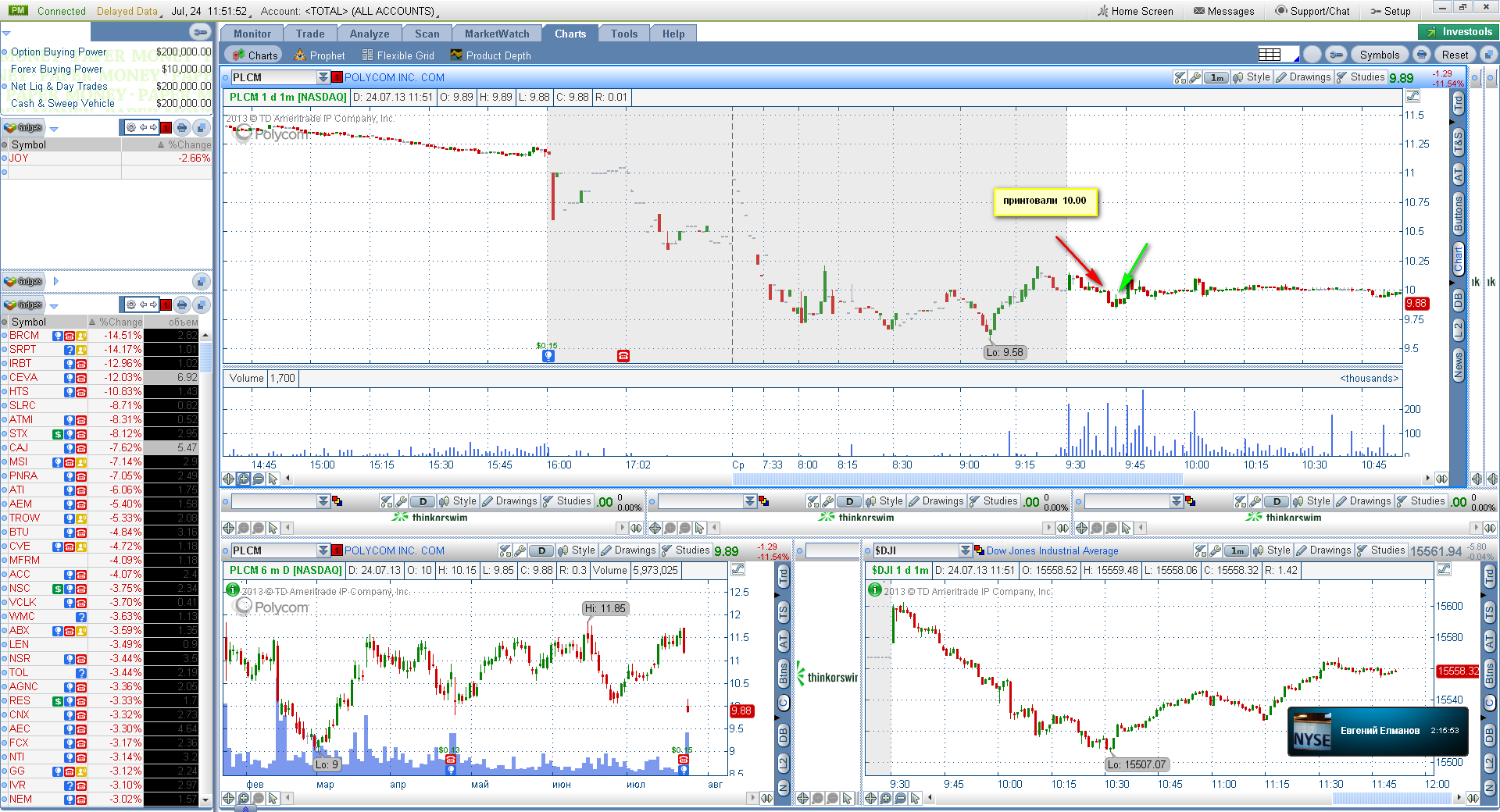The height and width of the screenshot is (812, 1500).
Task: Select the pointer cursor tool under the top chart
Action: pos(273,479)
